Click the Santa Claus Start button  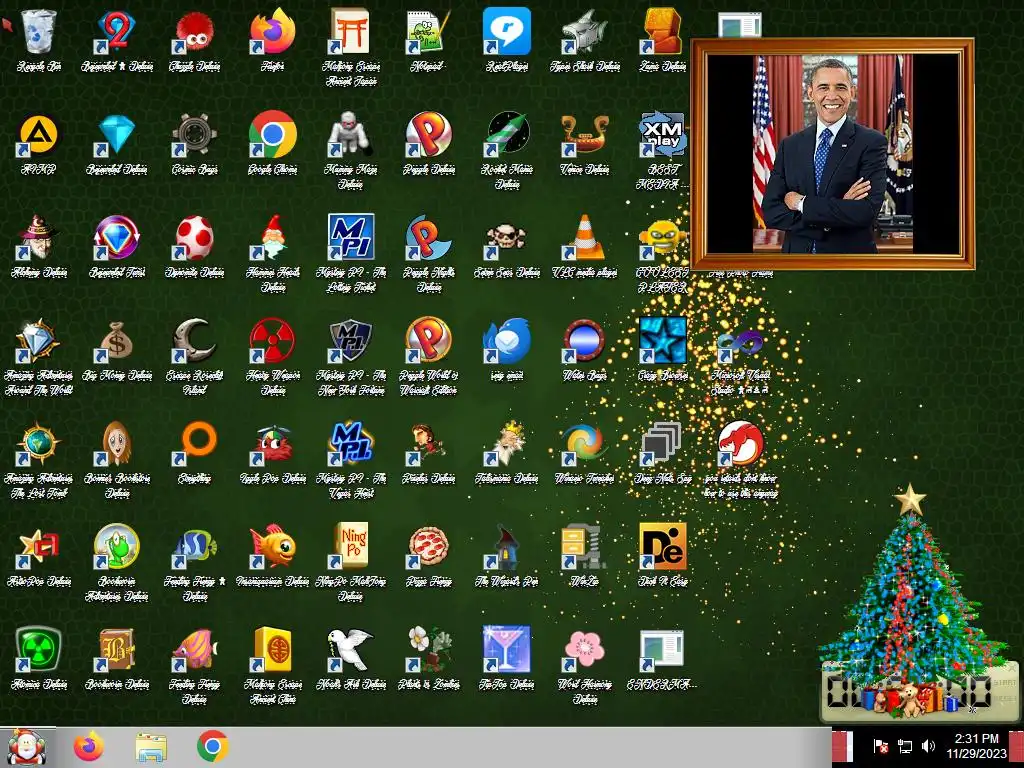27,748
